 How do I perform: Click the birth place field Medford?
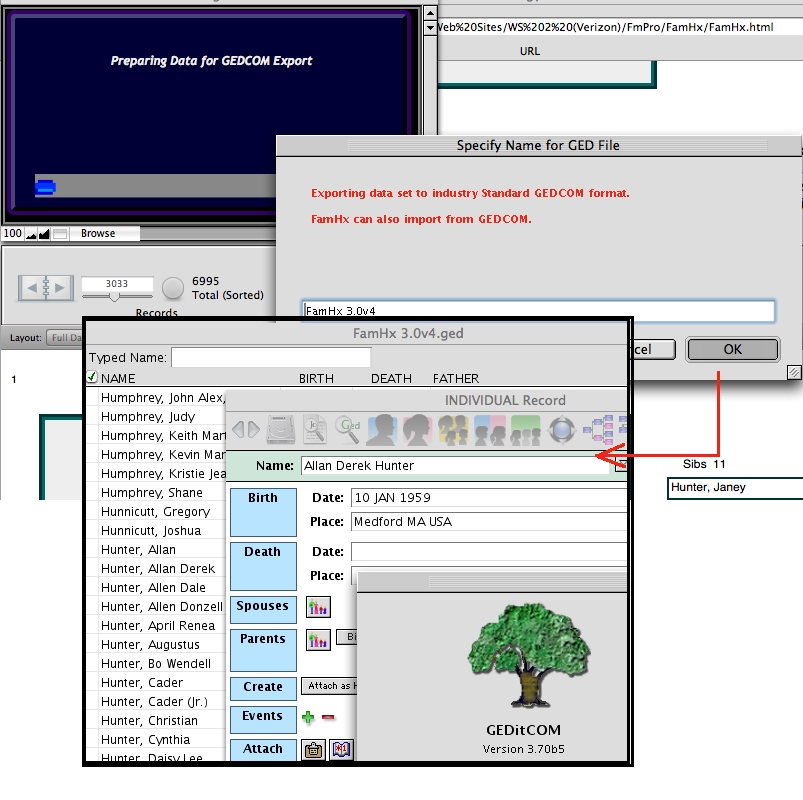tap(489, 521)
